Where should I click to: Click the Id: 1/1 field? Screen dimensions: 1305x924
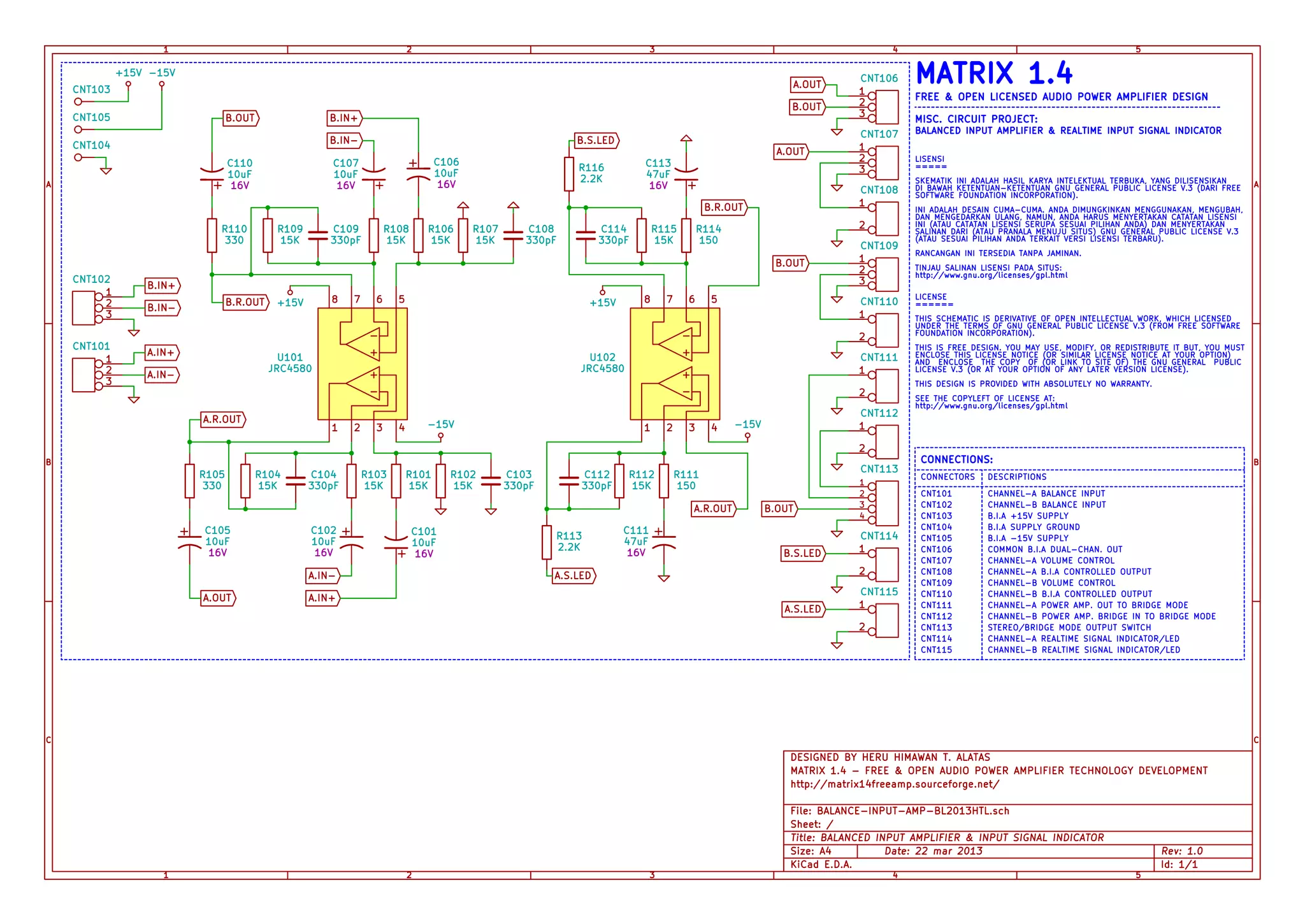(1179, 864)
